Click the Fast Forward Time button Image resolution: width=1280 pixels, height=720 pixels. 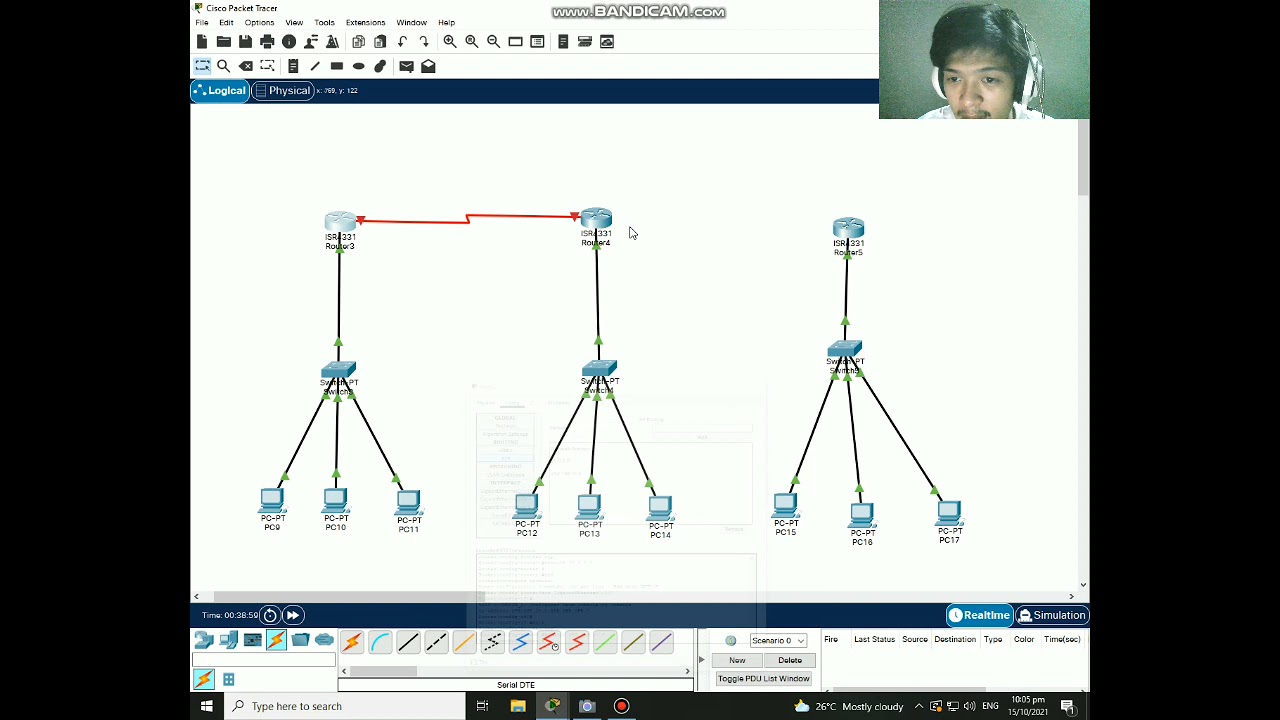[x=292, y=615]
